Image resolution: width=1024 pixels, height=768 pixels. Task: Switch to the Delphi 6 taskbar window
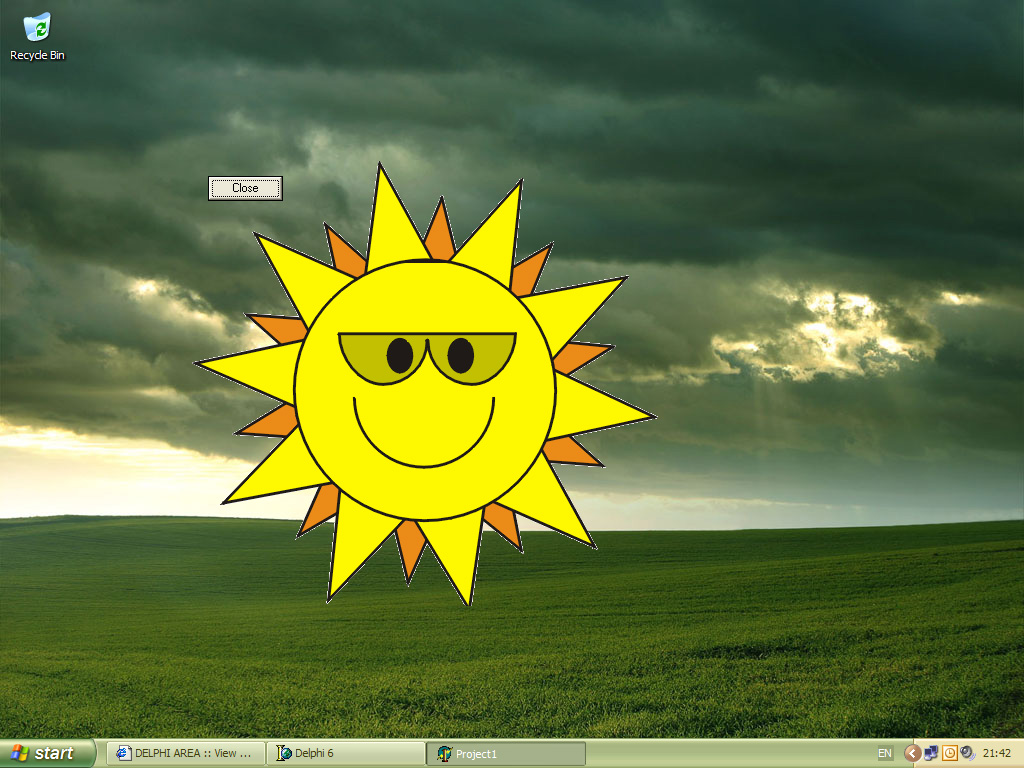(345, 753)
